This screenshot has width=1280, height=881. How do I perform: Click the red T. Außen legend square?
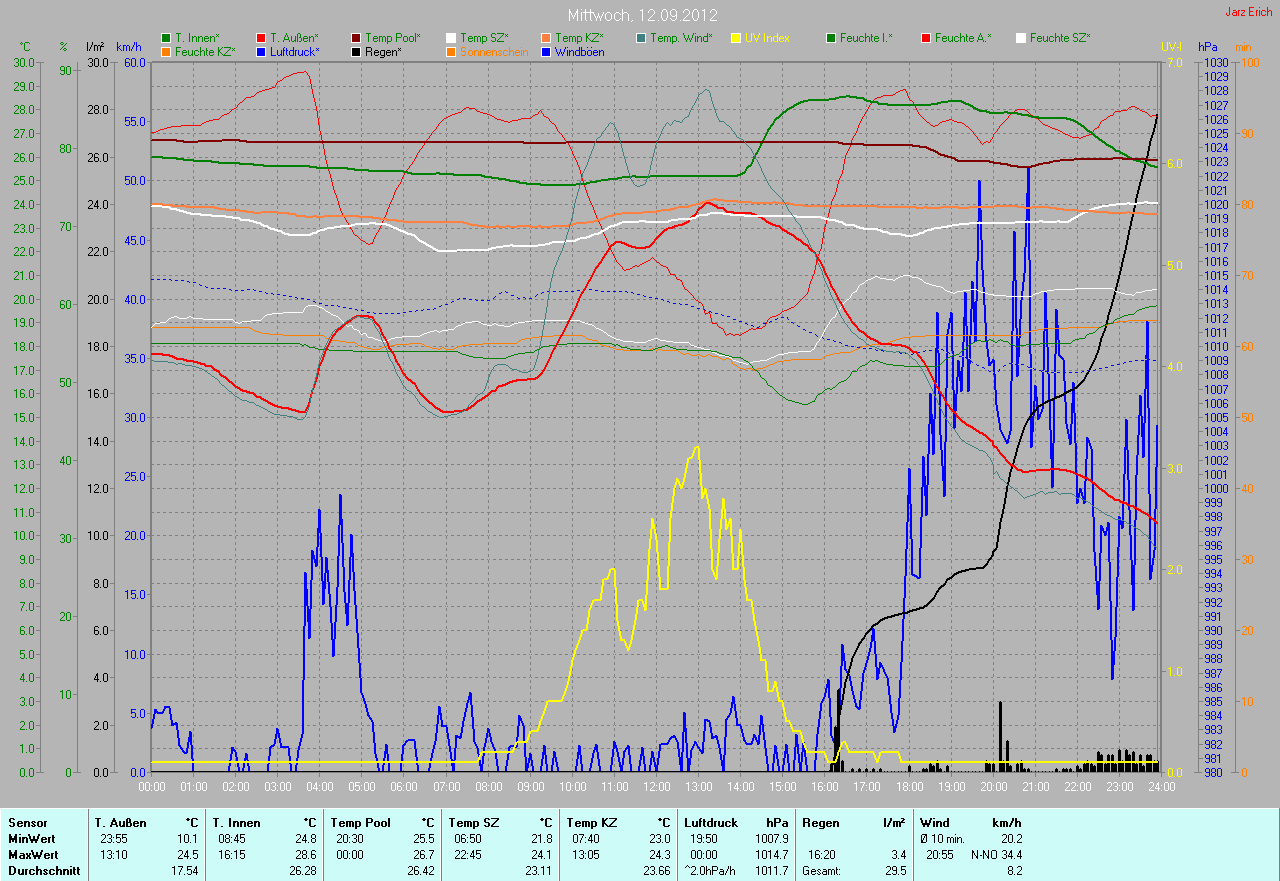point(261,38)
